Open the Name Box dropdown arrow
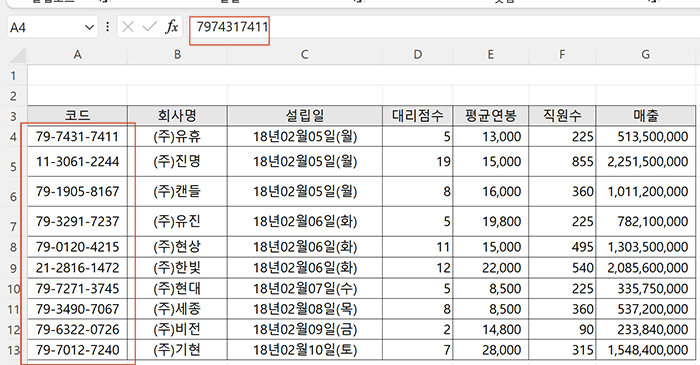The image size is (700, 365). click(89, 28)
